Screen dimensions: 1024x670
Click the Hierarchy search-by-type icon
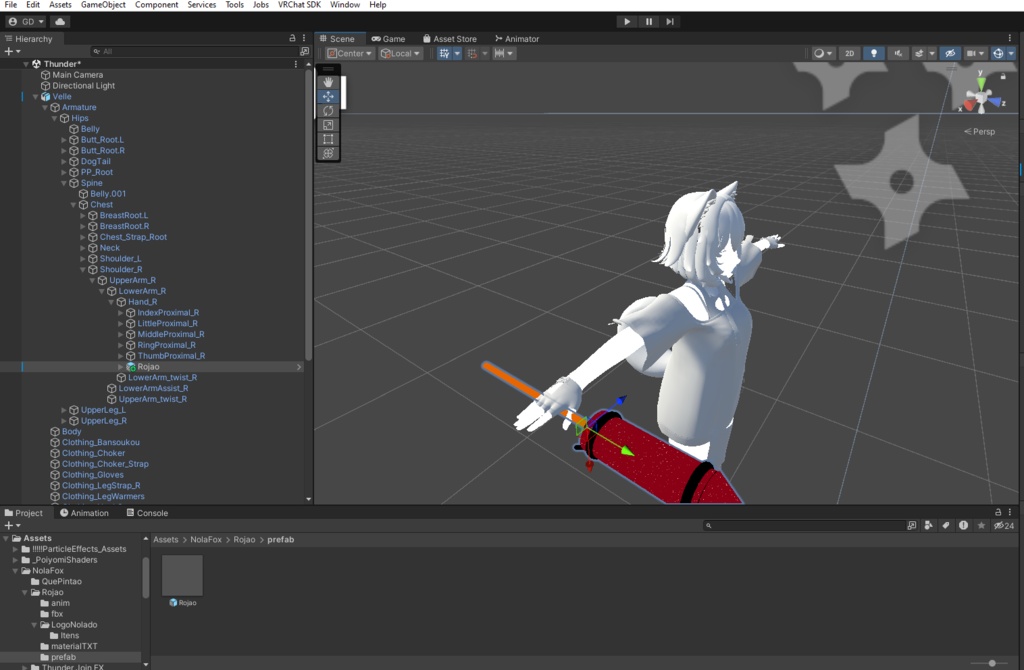(304, 51)
